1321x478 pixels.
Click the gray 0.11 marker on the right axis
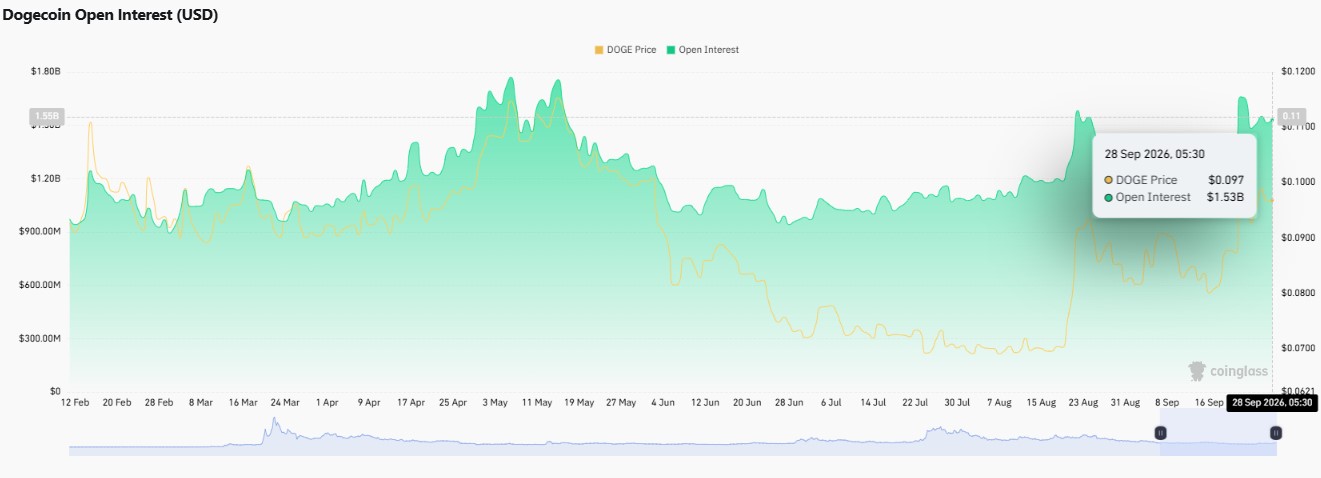click(x=1293, y=116)
